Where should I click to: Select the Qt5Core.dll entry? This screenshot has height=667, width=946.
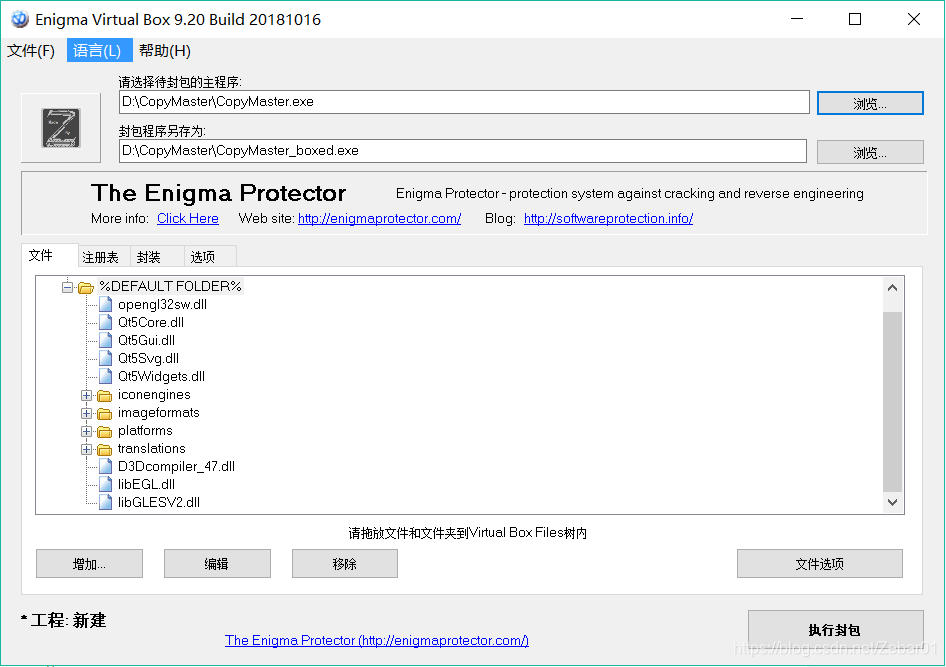click(151, 323)
